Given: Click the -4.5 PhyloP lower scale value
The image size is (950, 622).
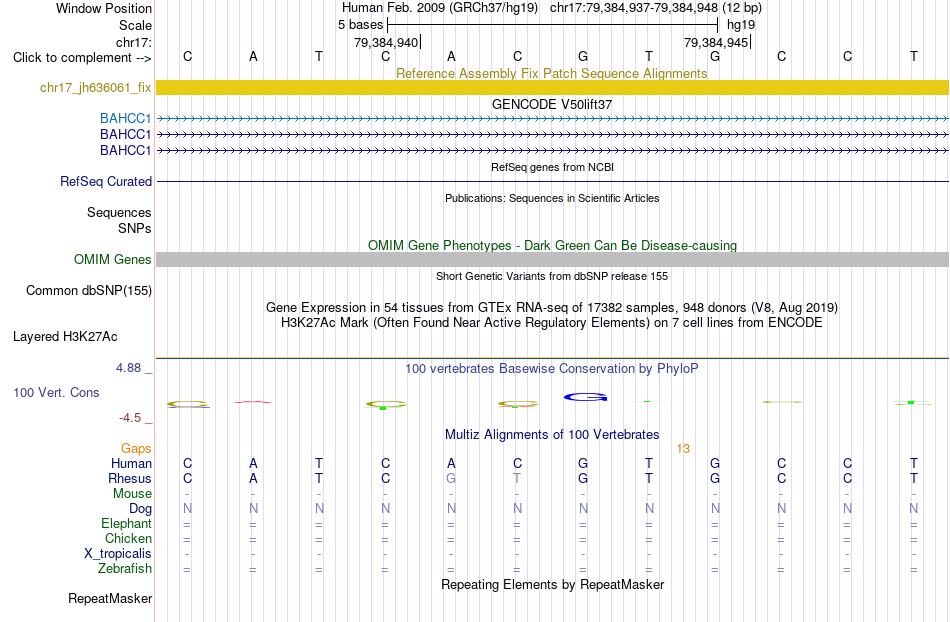Looking at the screenshot, I should coord(130,418).
